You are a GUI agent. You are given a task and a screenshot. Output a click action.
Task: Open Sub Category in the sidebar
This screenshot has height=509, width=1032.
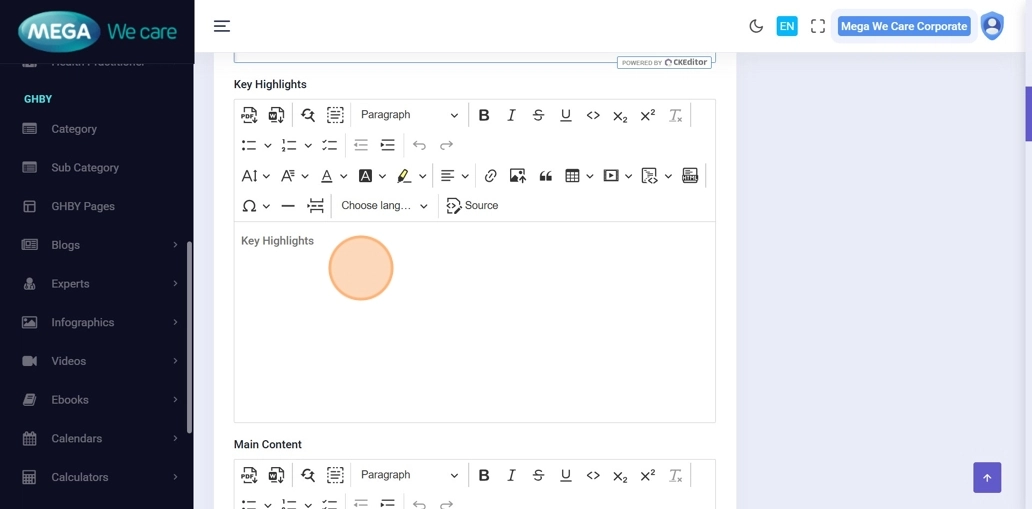tap(85, 168)
